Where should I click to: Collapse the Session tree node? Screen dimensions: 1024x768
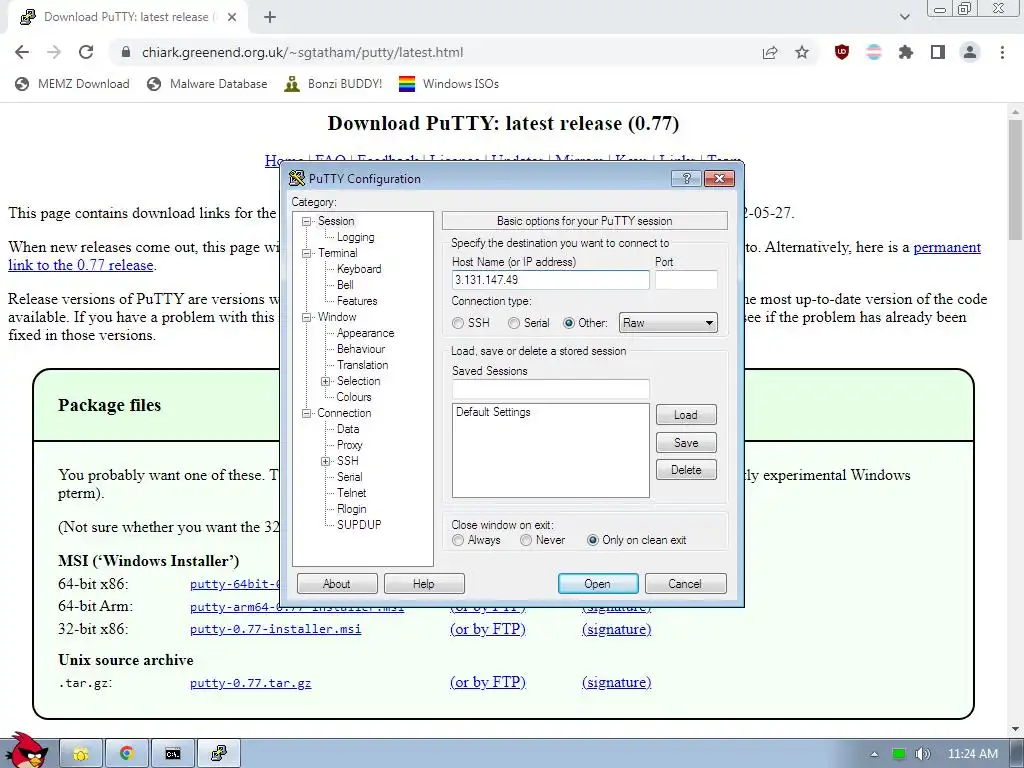(x=306, y=221)
